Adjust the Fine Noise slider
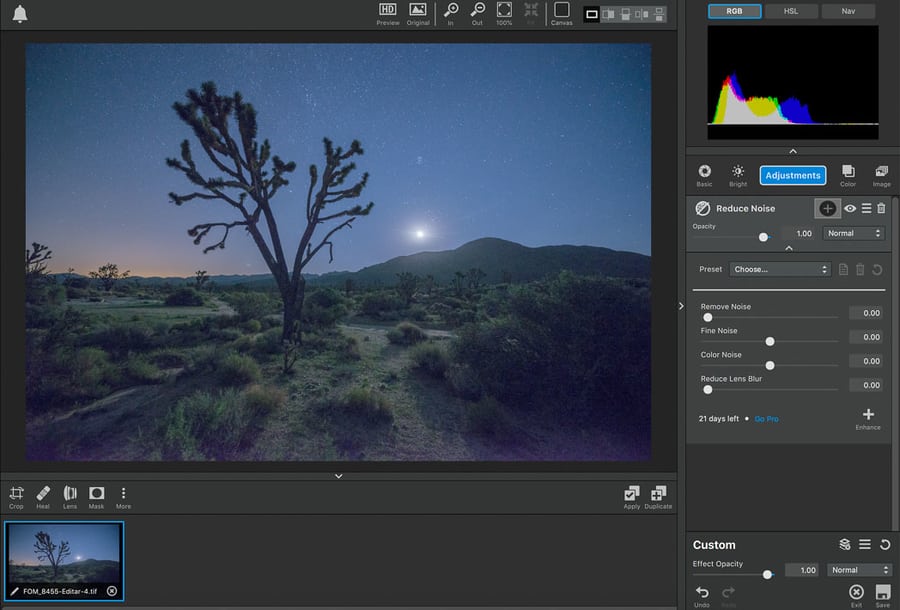This screenshot has width=900, height=610. 769,341
